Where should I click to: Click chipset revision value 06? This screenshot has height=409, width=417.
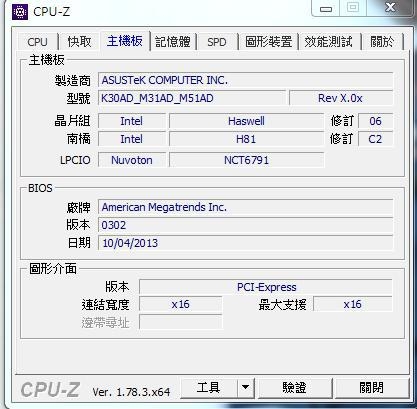[x=375, y=121]
